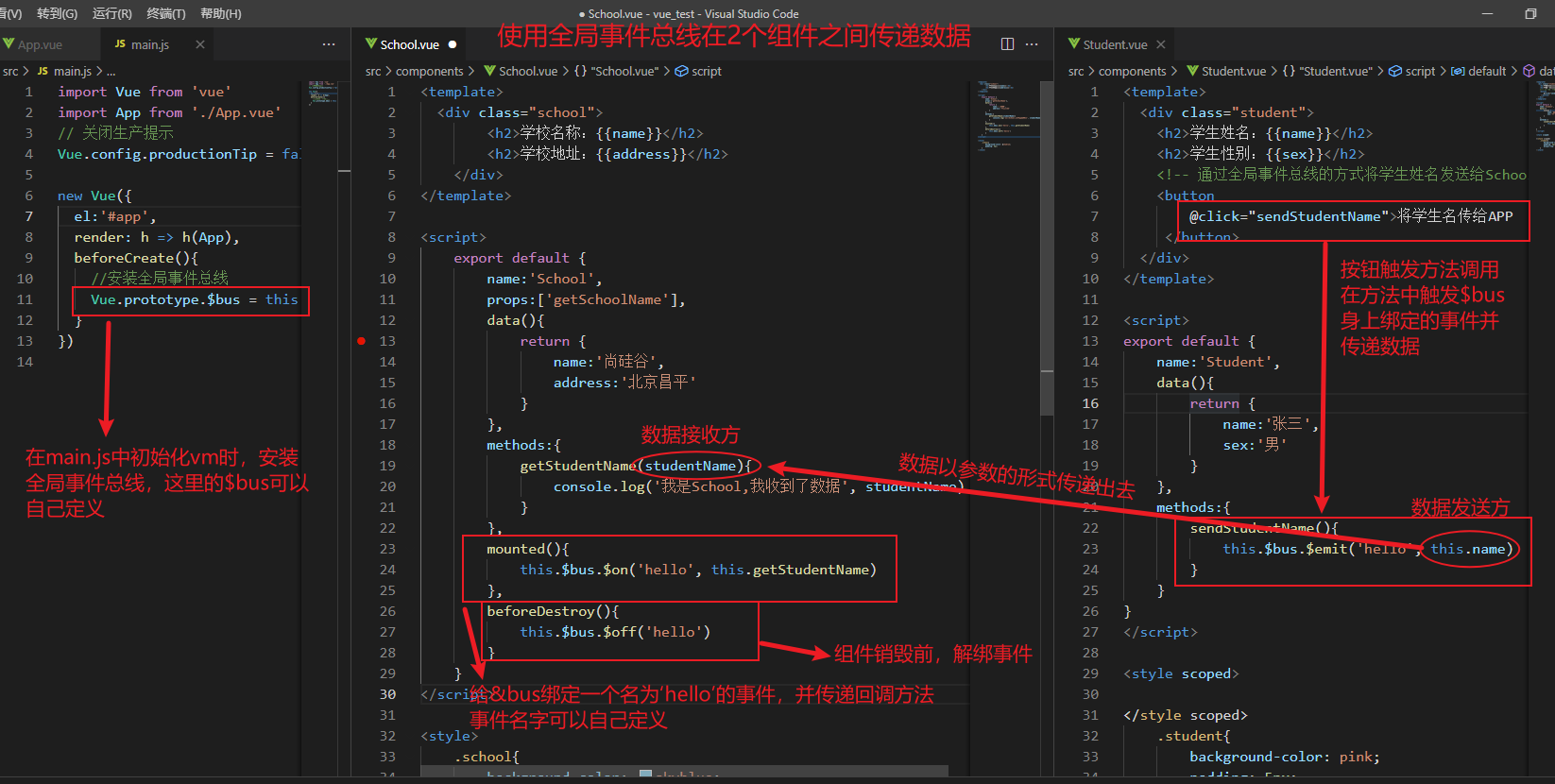The width and height of the screenshot is (1555, 784).
Task: Click the unsaved dot on School.vue tab
Action: click(x=453, y=44)
